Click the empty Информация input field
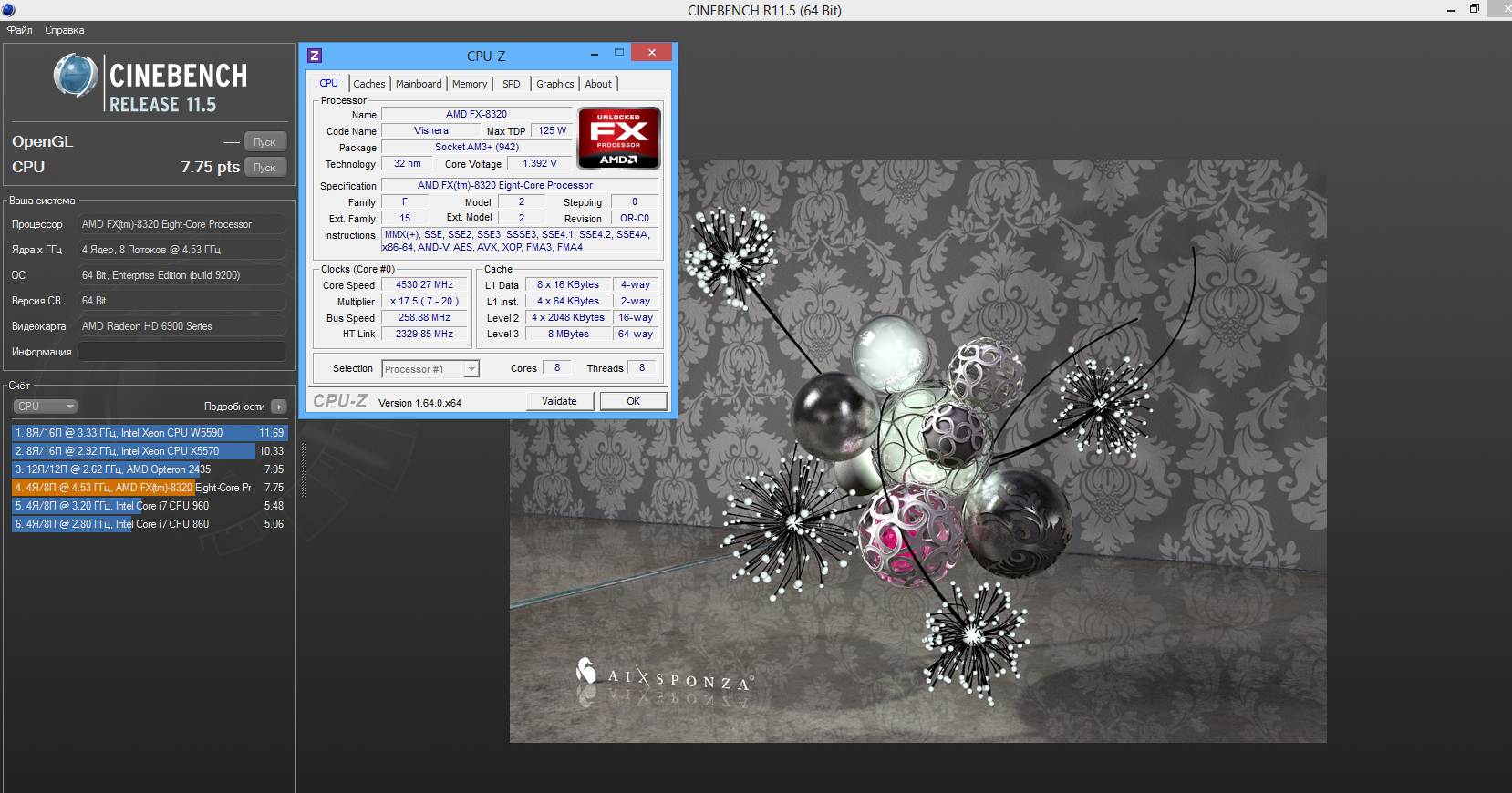1512x793 pixels. point(181,352)
